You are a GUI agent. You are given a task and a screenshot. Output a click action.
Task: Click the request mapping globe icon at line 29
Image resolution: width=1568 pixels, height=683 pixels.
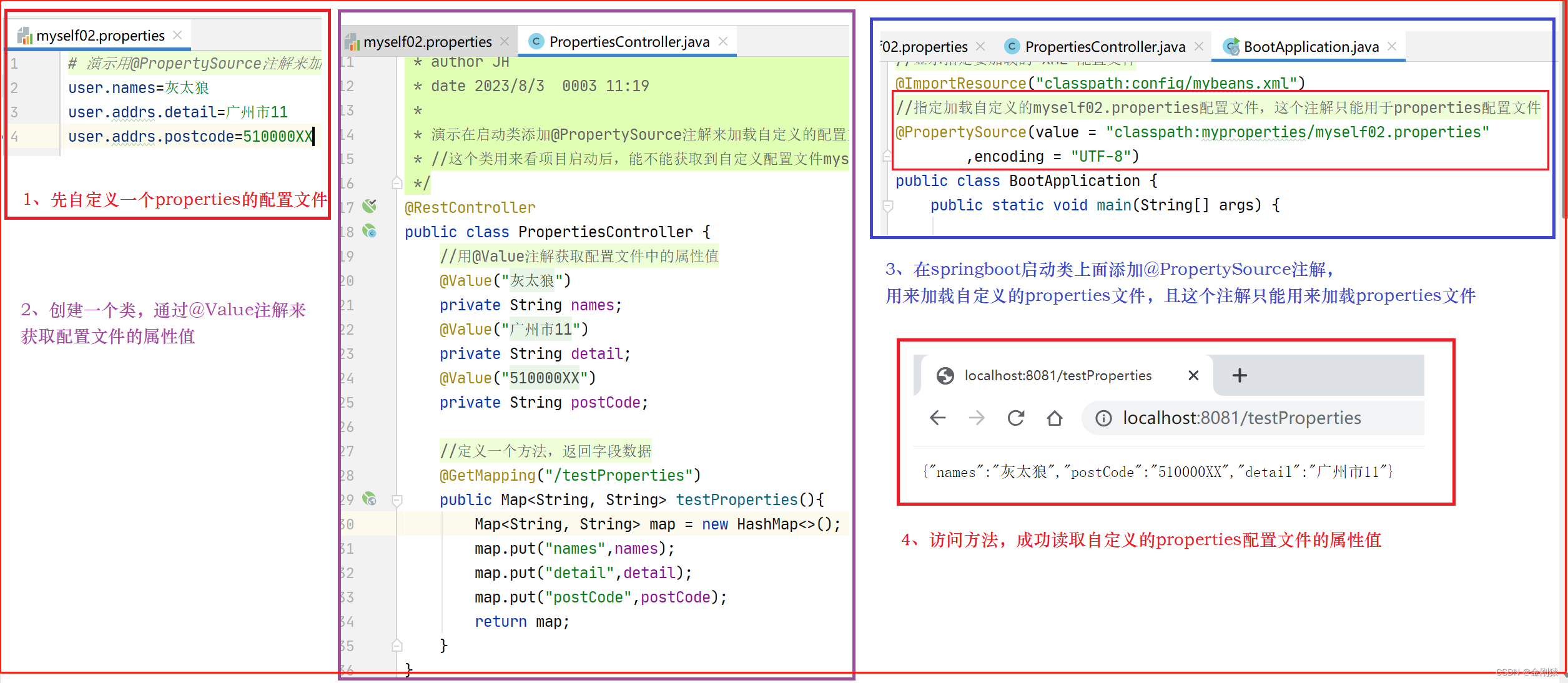370,499
